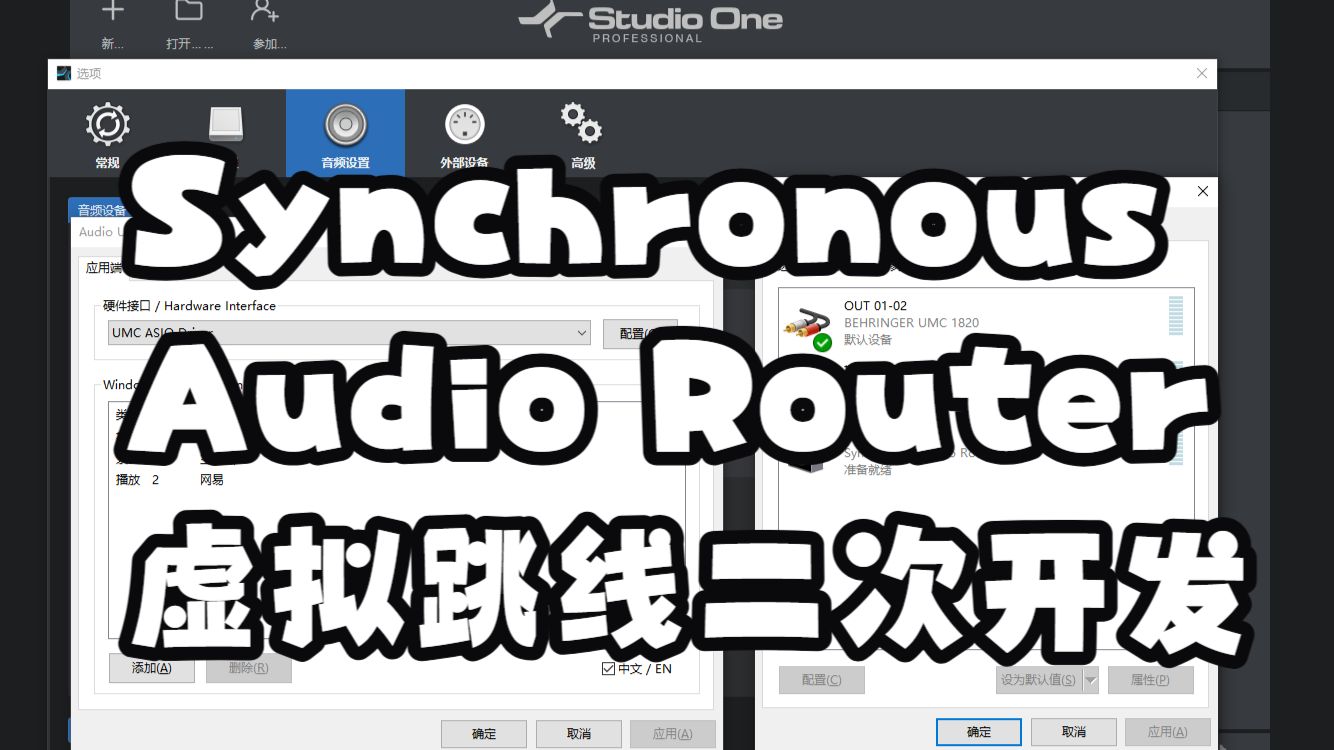The width and height of the screenshot is (1334, 750).
Task: Toggle the 中文 / EN checkbox
Action: (608, 669)
